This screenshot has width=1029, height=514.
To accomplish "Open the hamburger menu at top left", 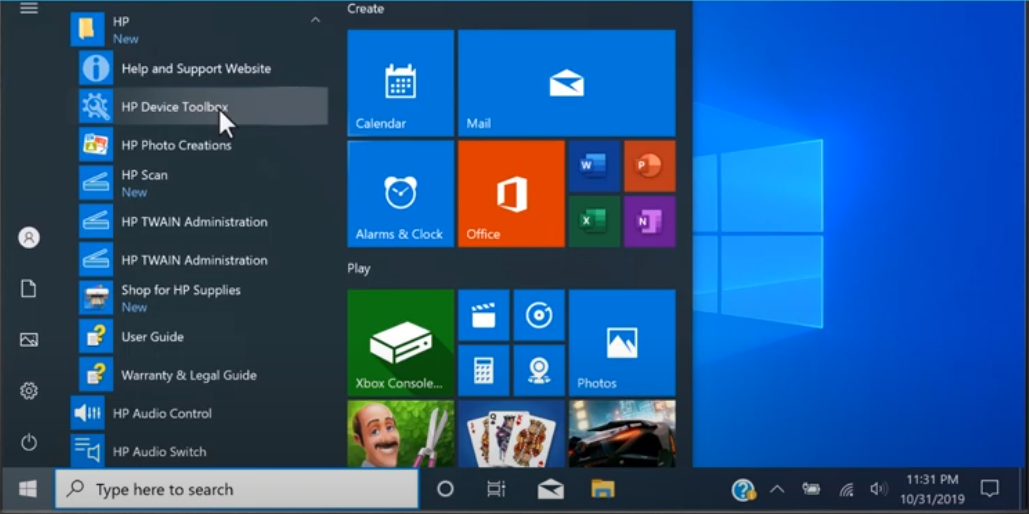I will [x=29, y=8].
